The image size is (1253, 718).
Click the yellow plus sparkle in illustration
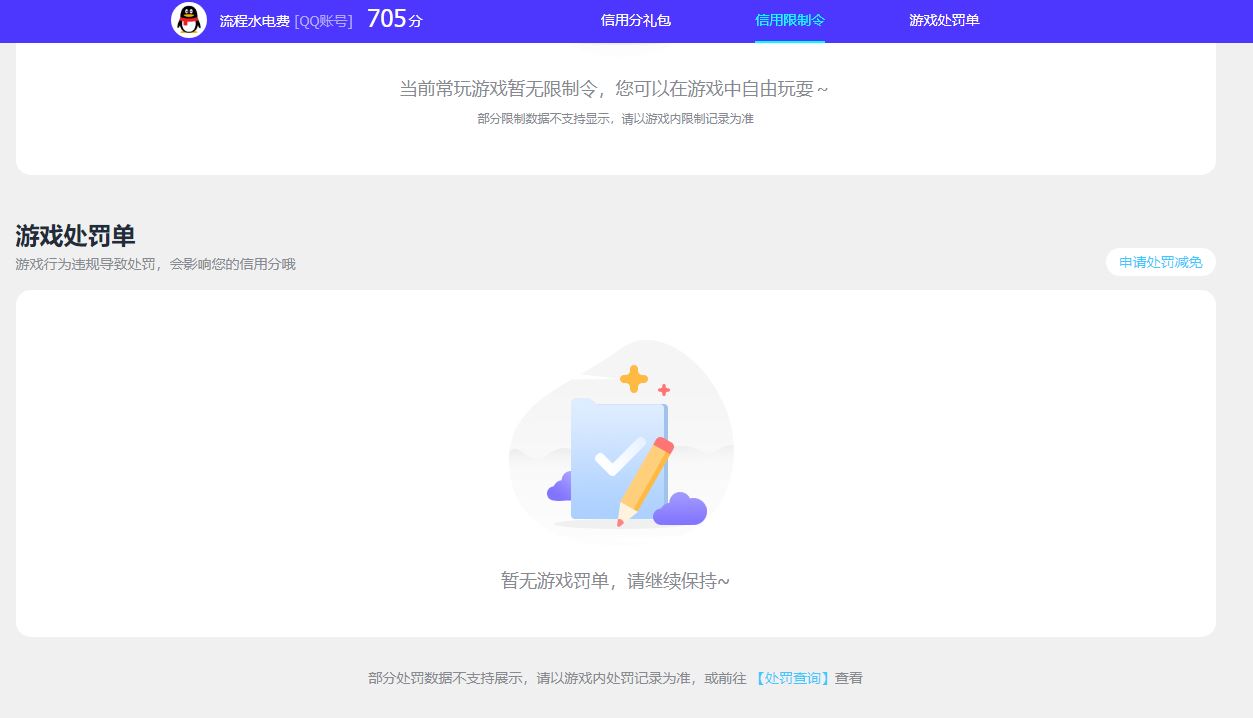coord(633,379)
